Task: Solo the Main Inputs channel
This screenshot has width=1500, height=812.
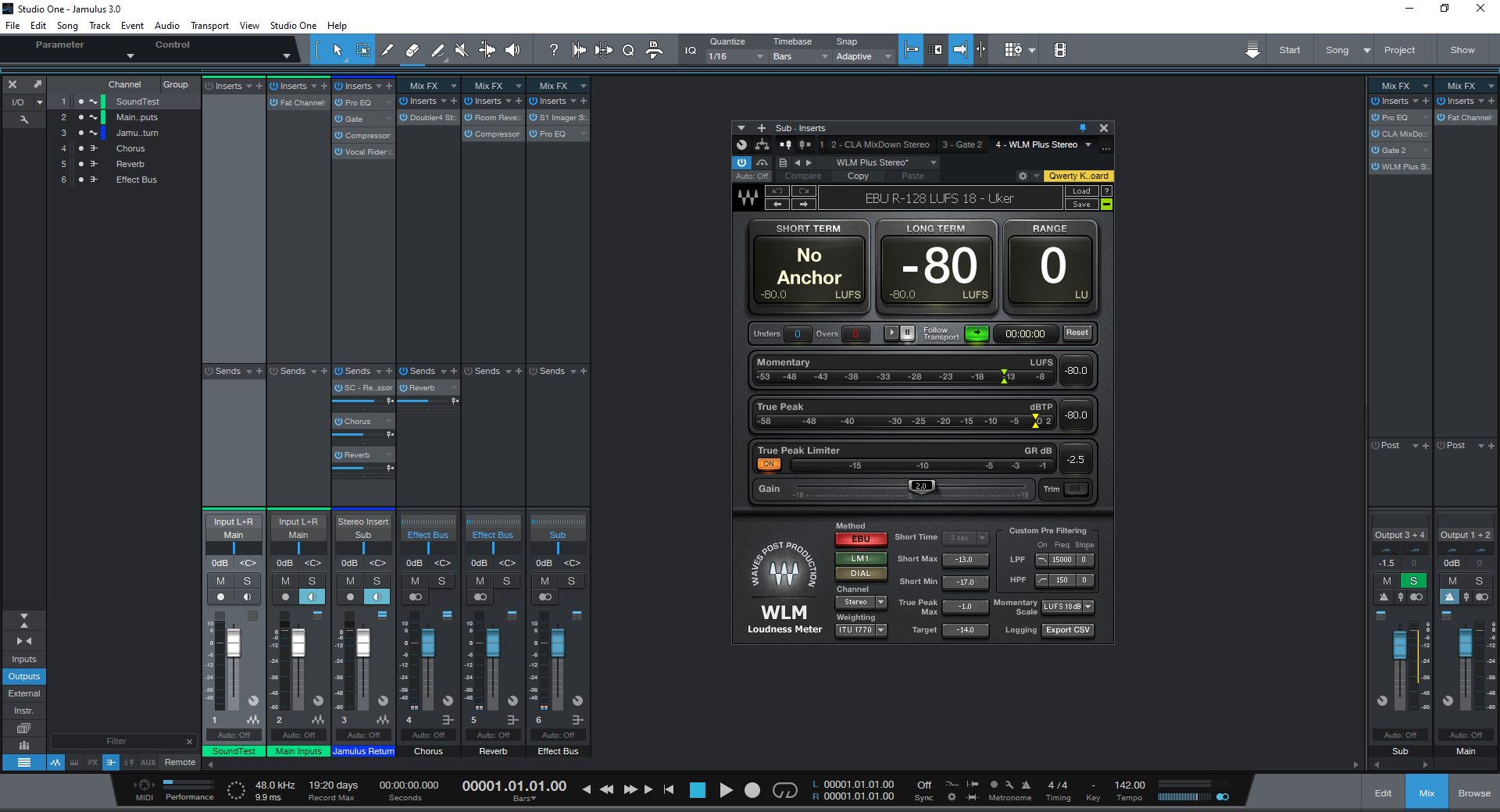Action: coord(312,581)
